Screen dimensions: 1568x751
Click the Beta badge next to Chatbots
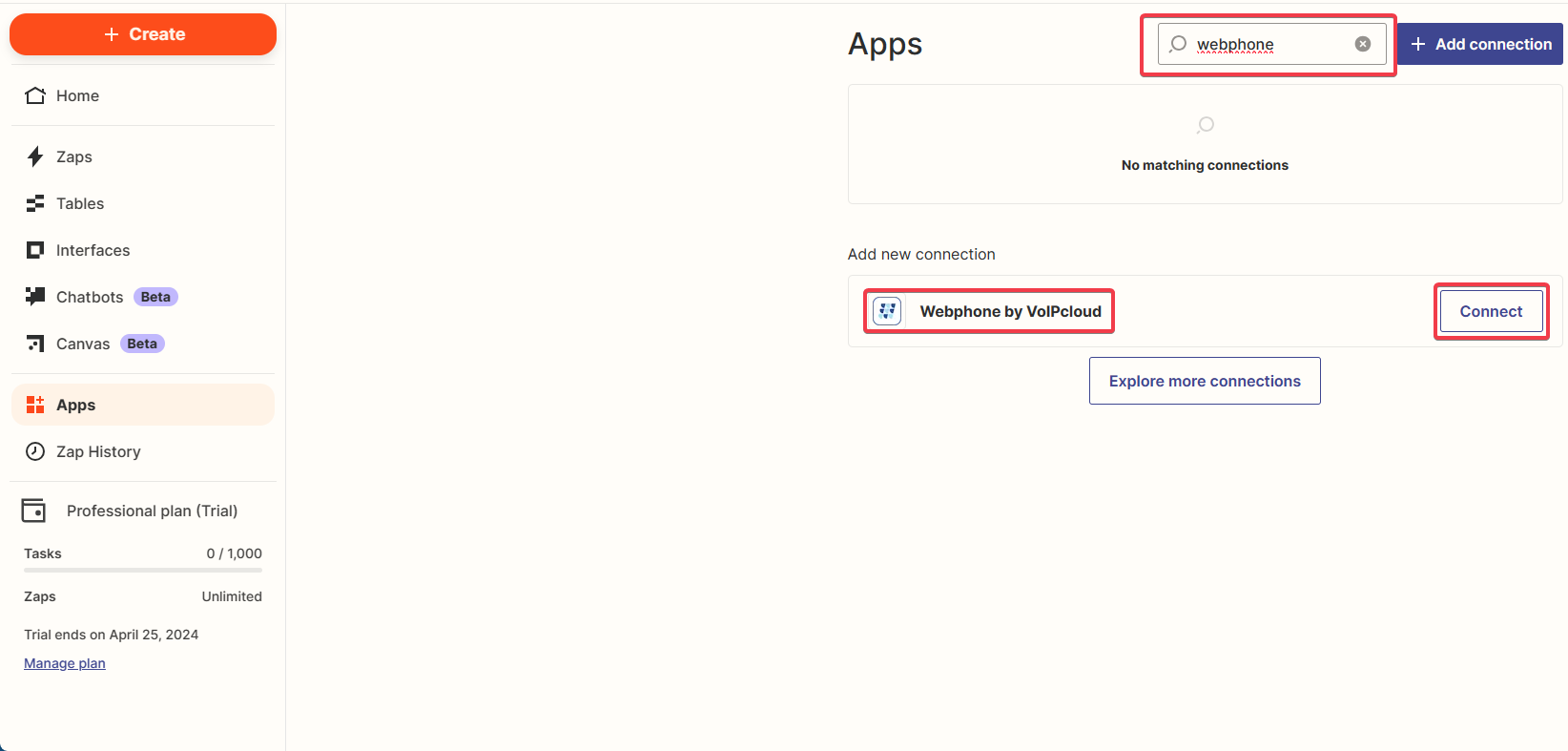pos(155,297)
